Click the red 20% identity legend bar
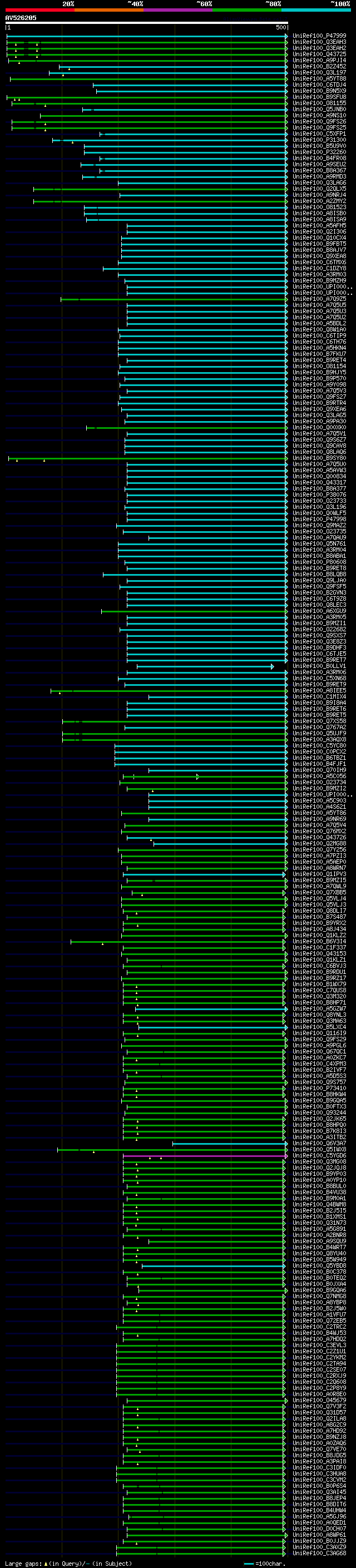Image resolution: width=356 pixels, height=1568 pixels. pos(39,11)
